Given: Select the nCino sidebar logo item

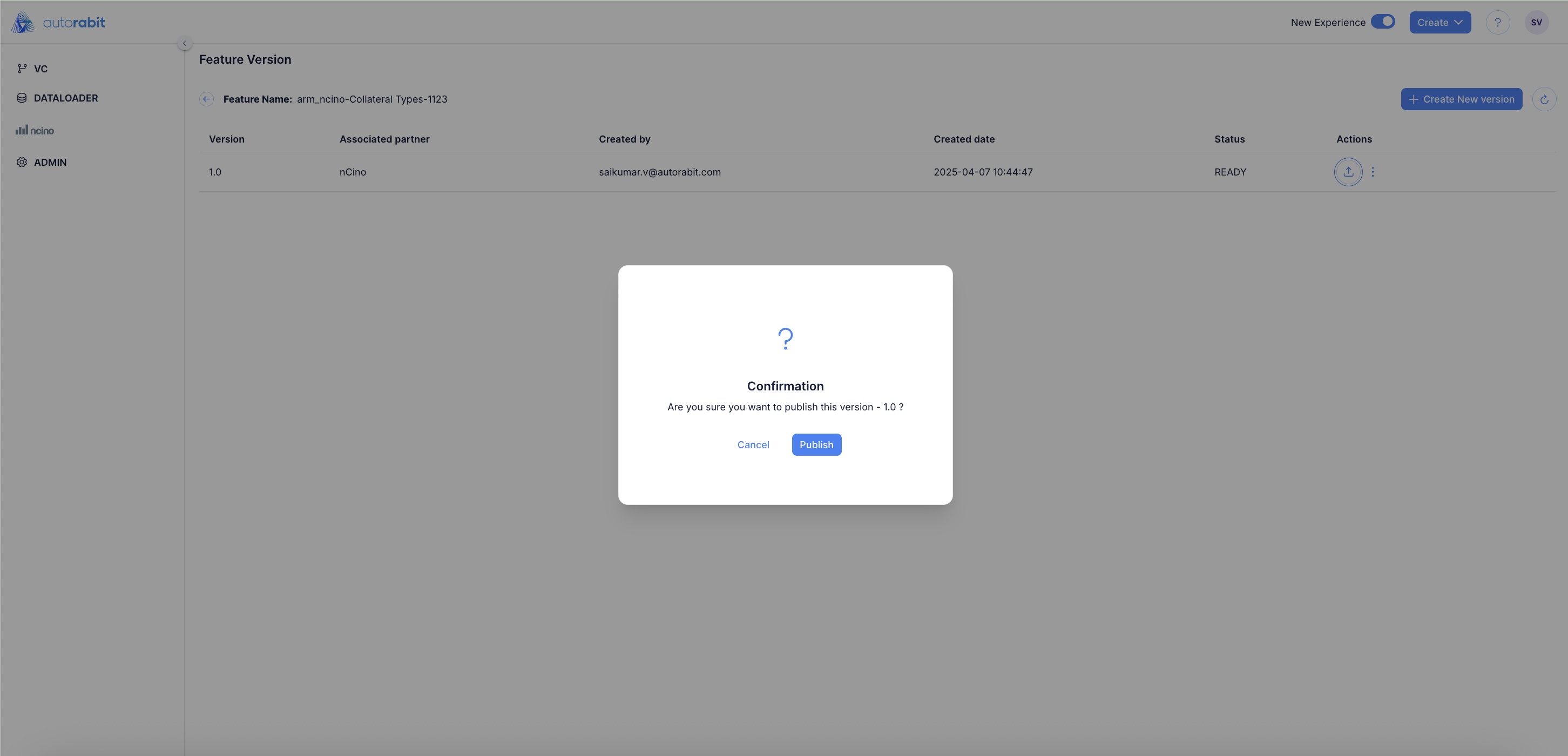Looking at the screenshot, I should point(35,130).
